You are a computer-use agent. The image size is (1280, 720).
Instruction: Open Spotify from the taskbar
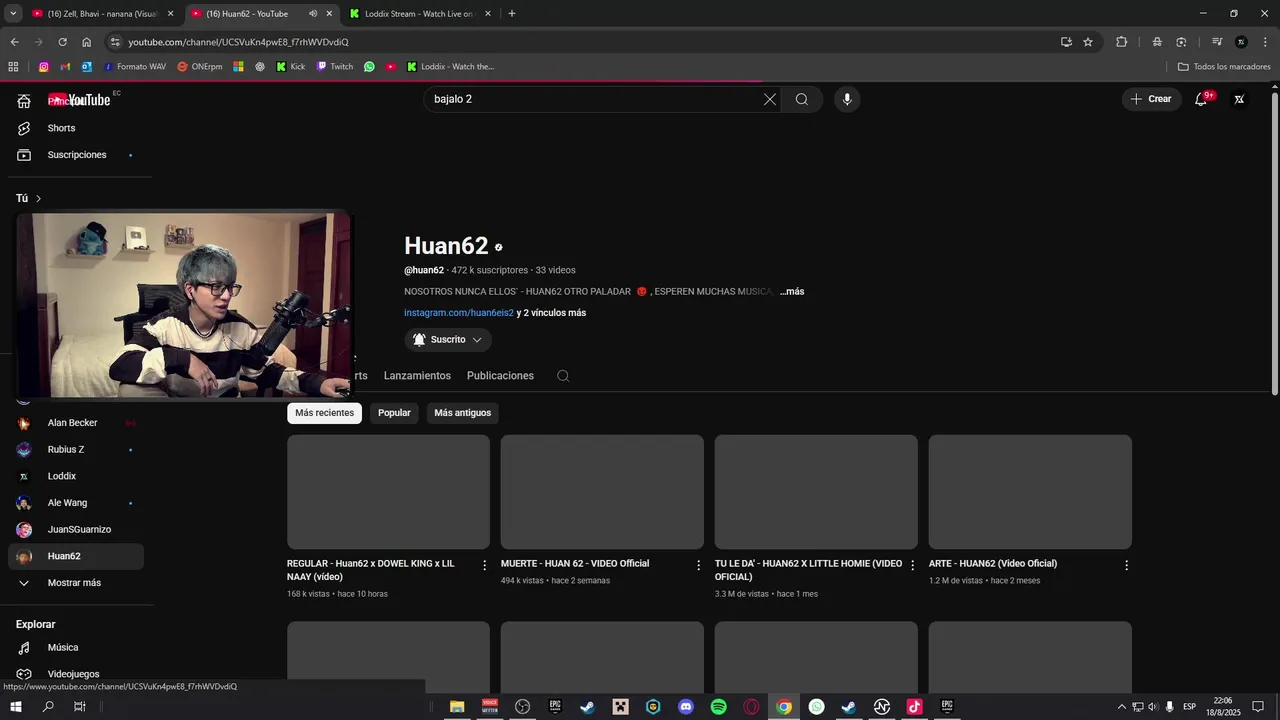[x=718, y=707]
